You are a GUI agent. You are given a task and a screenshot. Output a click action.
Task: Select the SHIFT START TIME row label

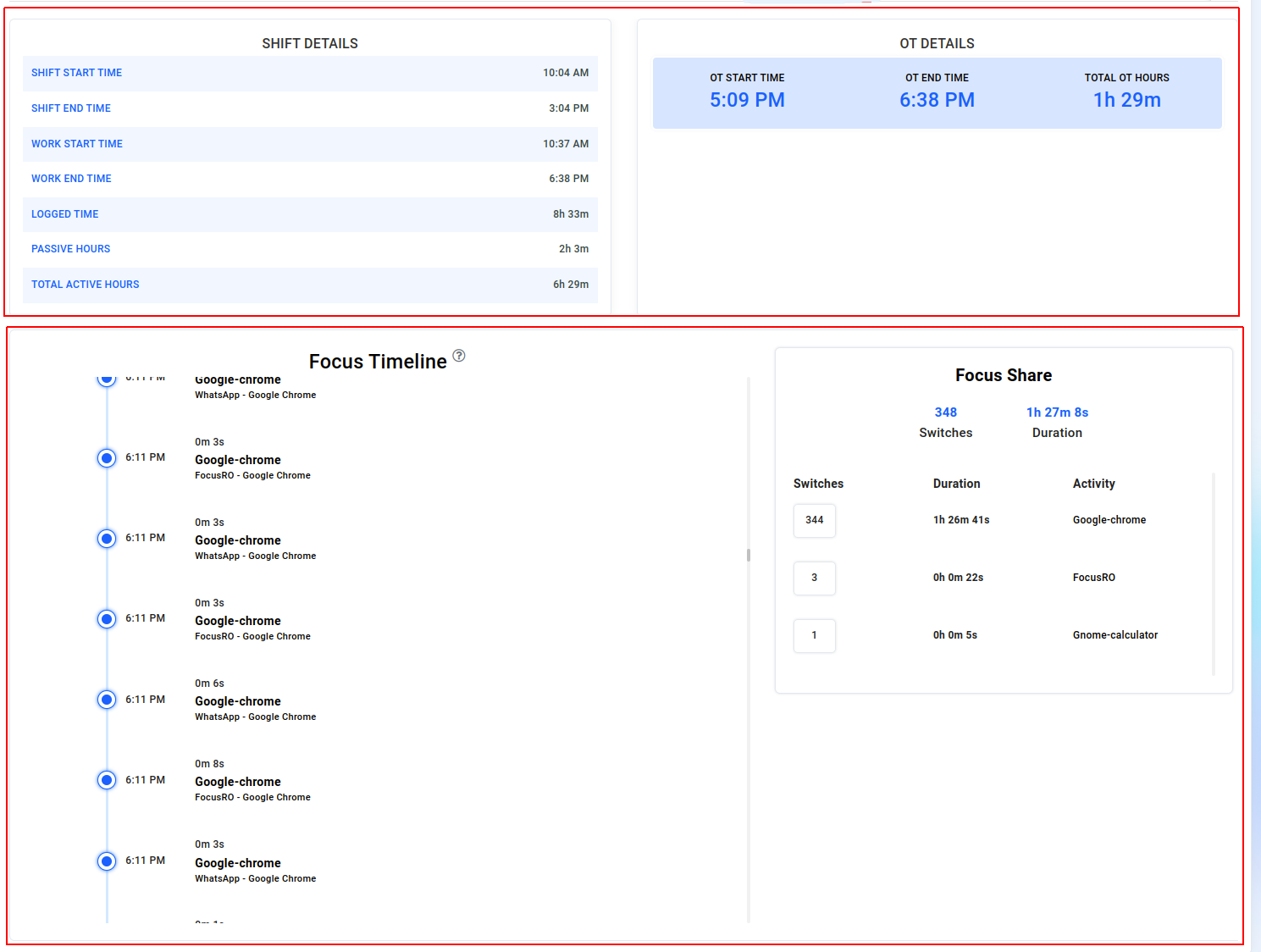pyautogui.click(x=76, y=73)
